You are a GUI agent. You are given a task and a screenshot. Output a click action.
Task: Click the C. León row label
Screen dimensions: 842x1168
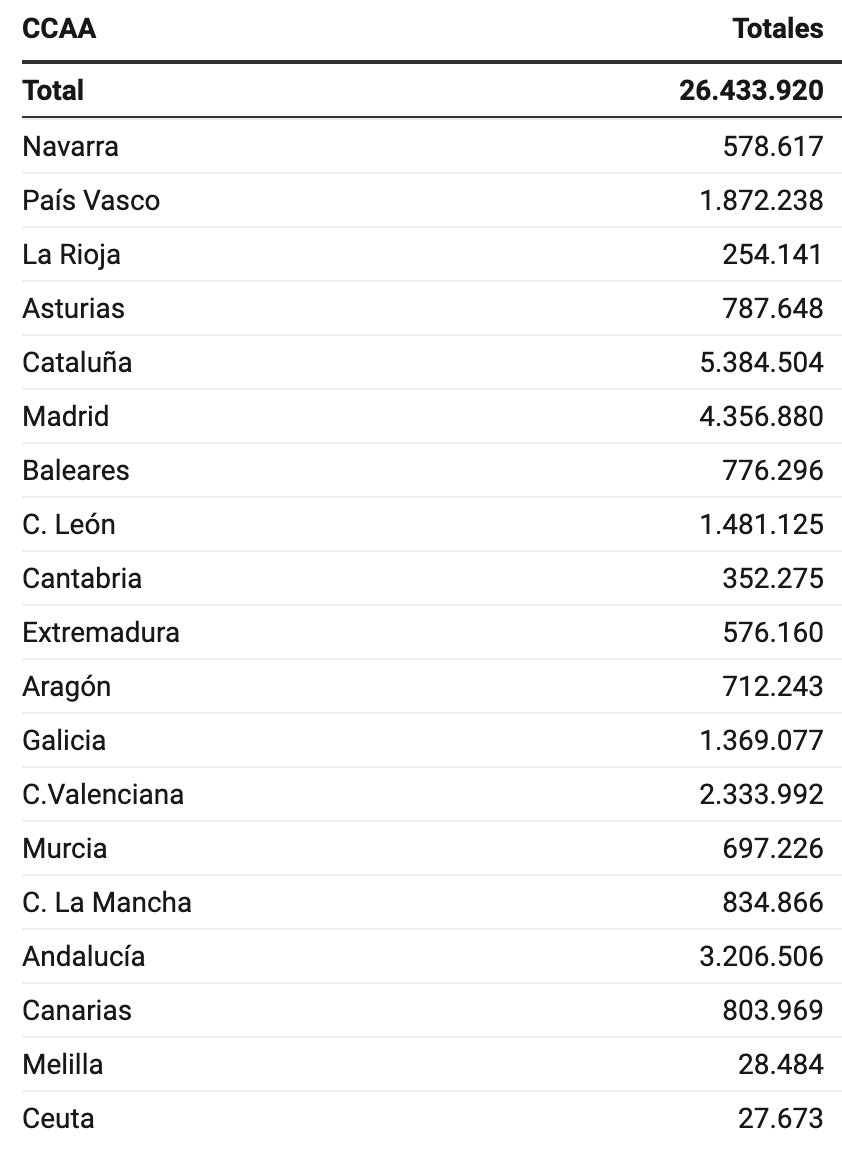(69, 524)
